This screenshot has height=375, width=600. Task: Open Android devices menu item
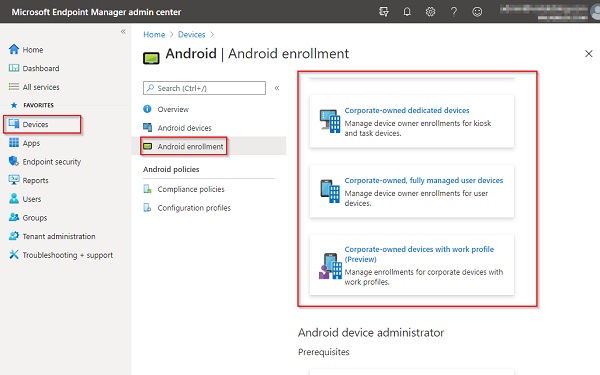(184, 128)
